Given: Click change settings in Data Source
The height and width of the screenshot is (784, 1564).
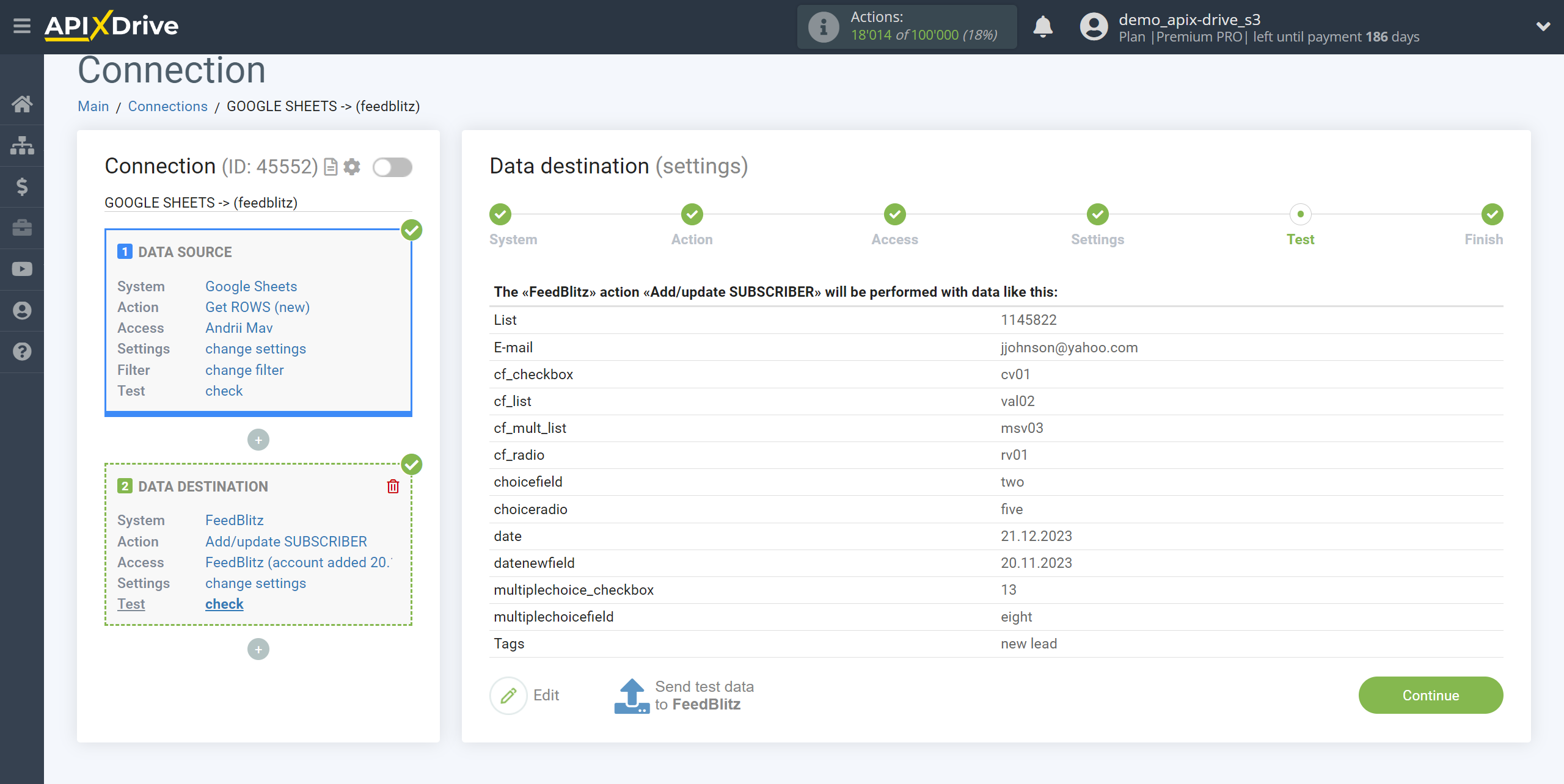Looking at the screenshot, I should [255, 349].
